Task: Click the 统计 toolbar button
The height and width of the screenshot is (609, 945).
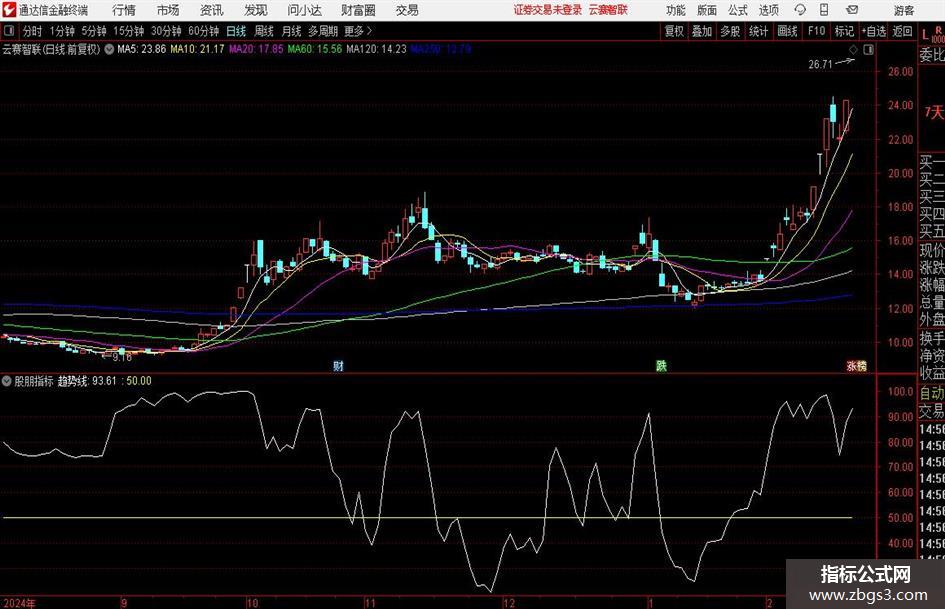Action: click(x=759, y=31)
